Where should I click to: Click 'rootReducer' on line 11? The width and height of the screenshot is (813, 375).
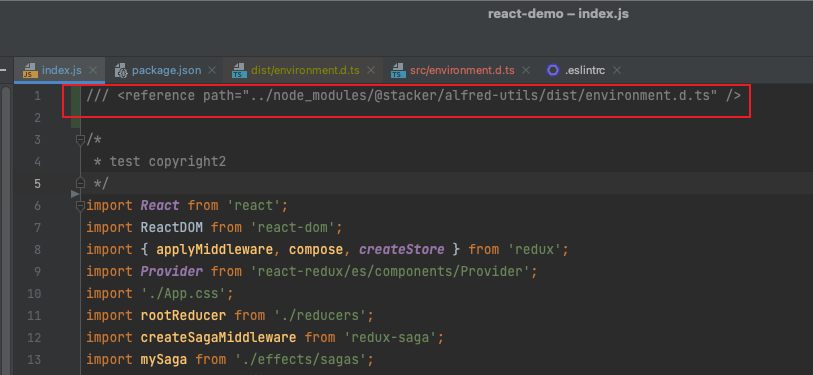(183, 315)
